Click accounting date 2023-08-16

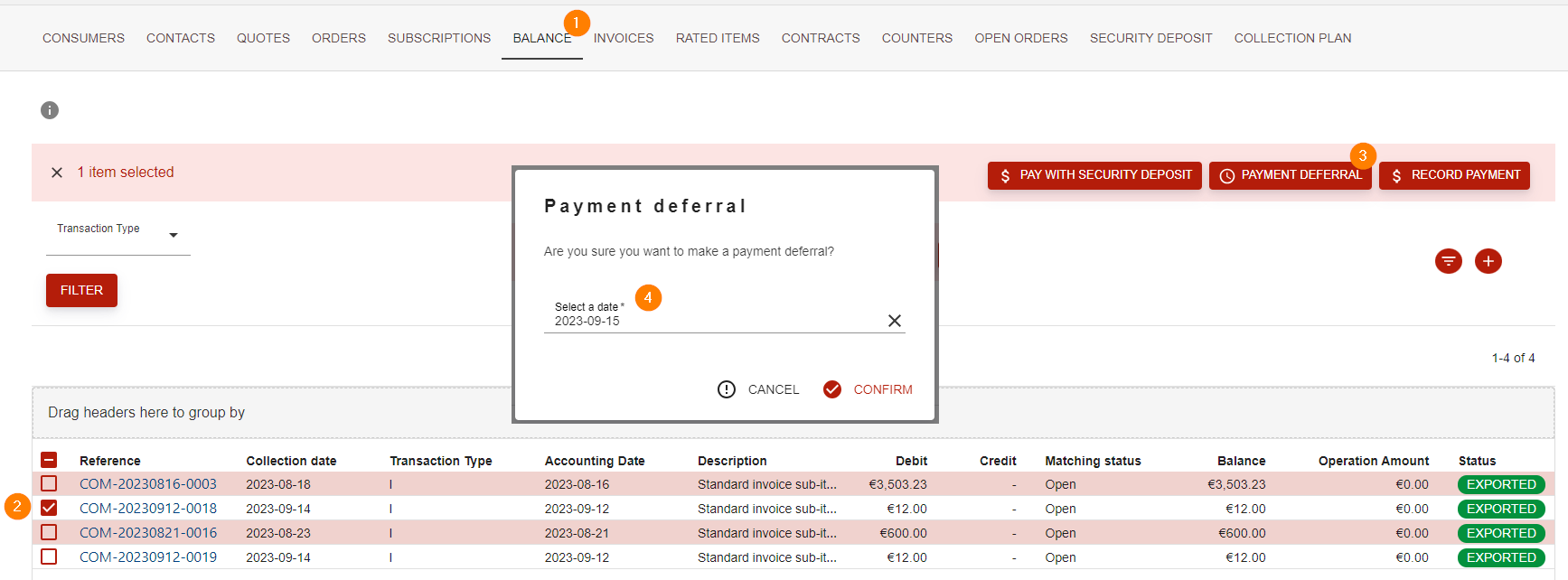(x=577, y=484)
